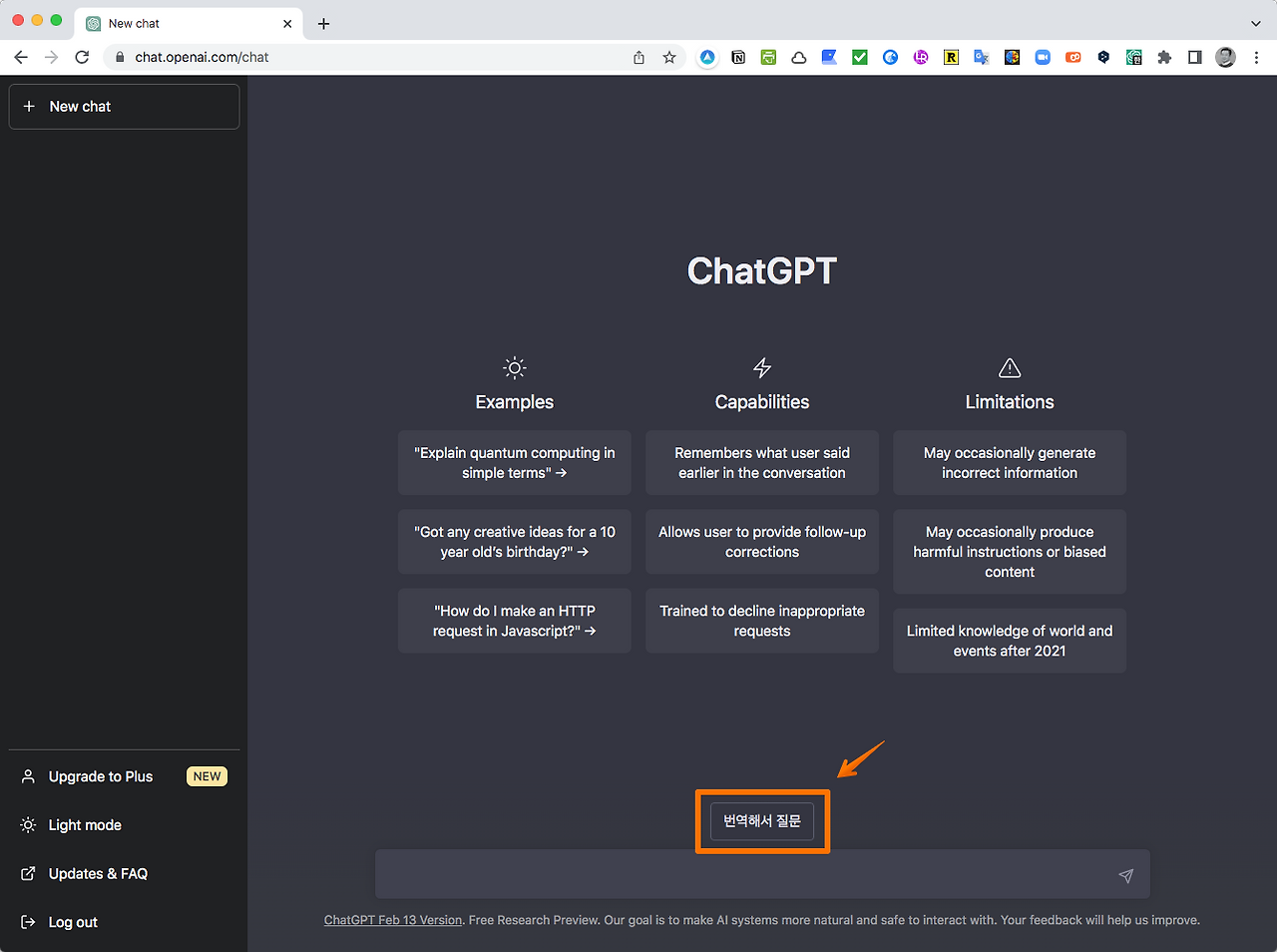The image size is (1277, 952).
Task: Click the '번역해서 질문' button
Action: tap(762, 820)
